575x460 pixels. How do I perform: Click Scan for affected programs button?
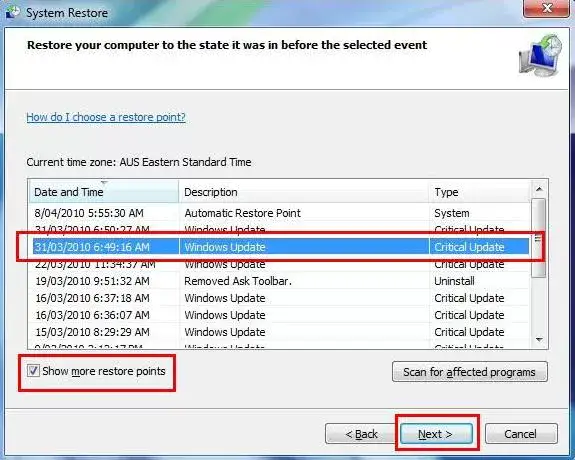(x=470, y=372)
